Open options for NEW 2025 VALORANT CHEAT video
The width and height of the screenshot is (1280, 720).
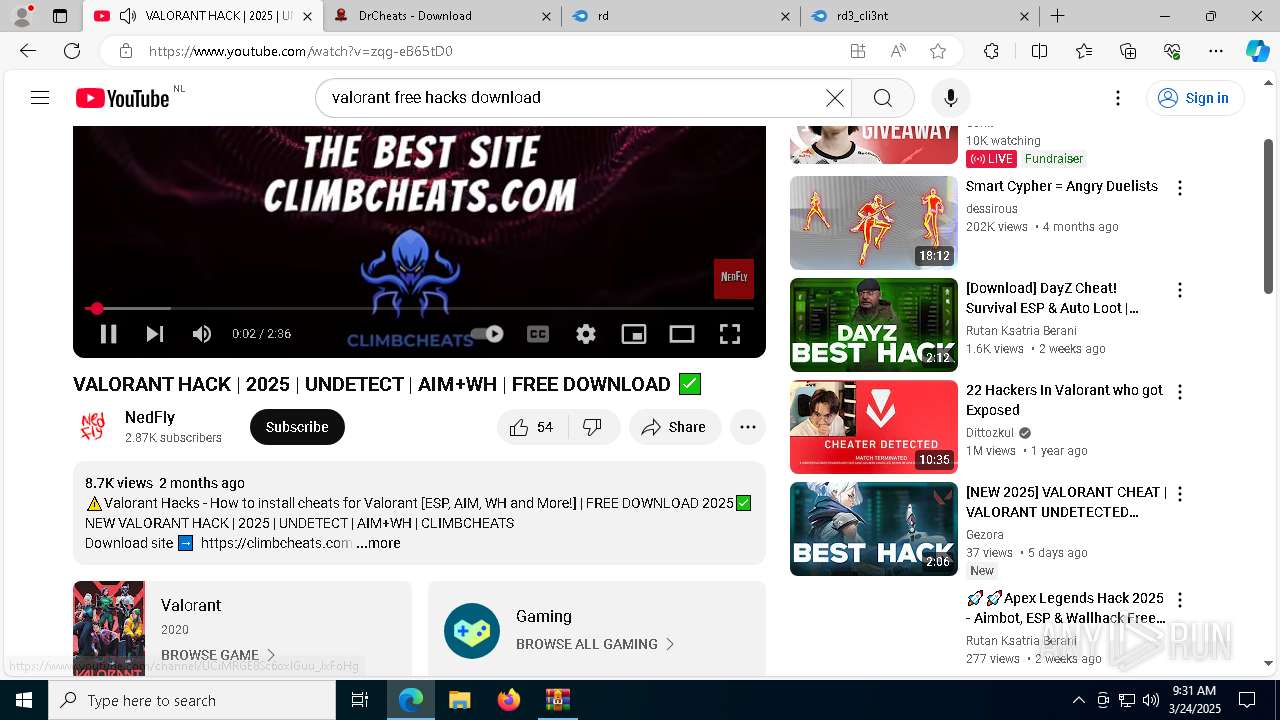coord(1179,494)
